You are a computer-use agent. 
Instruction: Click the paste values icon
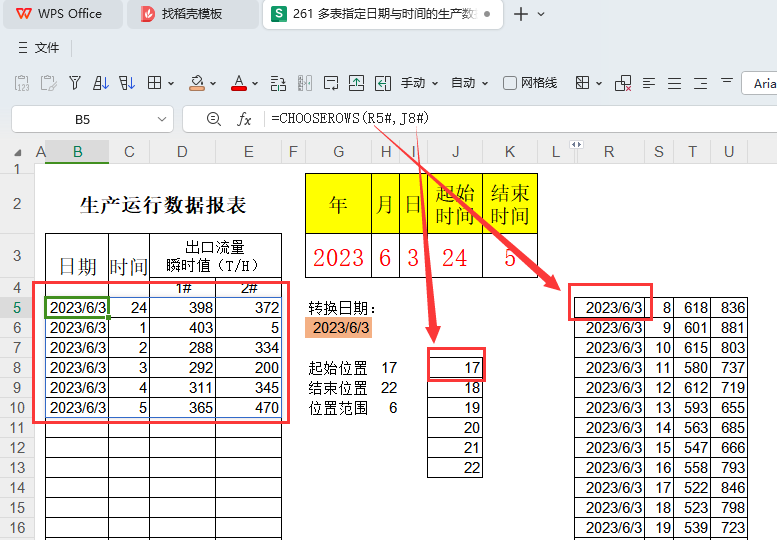(x=22, y=83)
